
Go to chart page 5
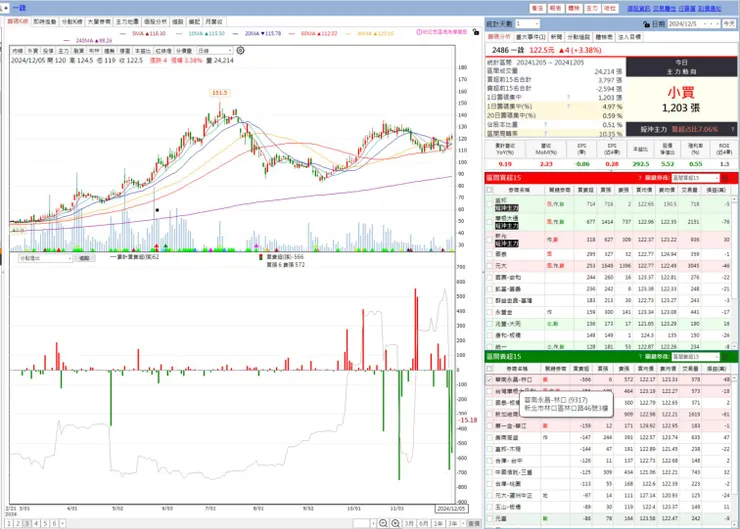[x=45, y=523]
